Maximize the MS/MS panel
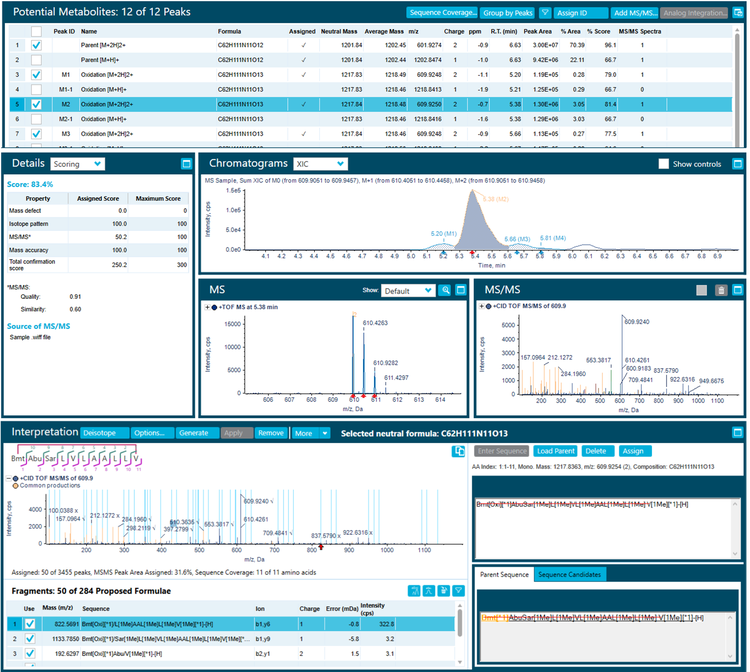Image resolution: width=750 pixels, height=672 pixels. click(x=736, y=290)
